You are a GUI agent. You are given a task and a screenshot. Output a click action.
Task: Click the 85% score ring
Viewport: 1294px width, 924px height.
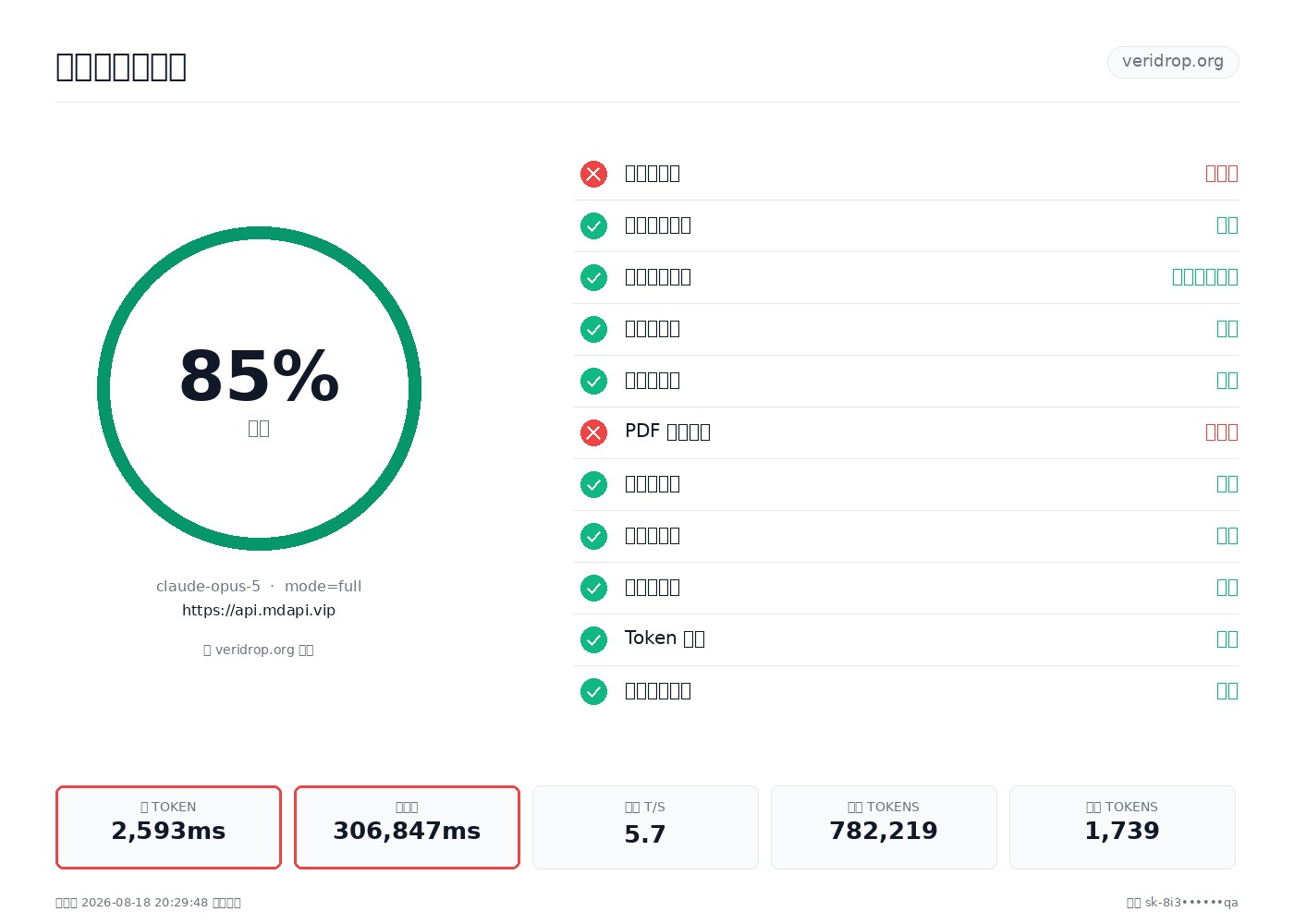pos(259,388)
